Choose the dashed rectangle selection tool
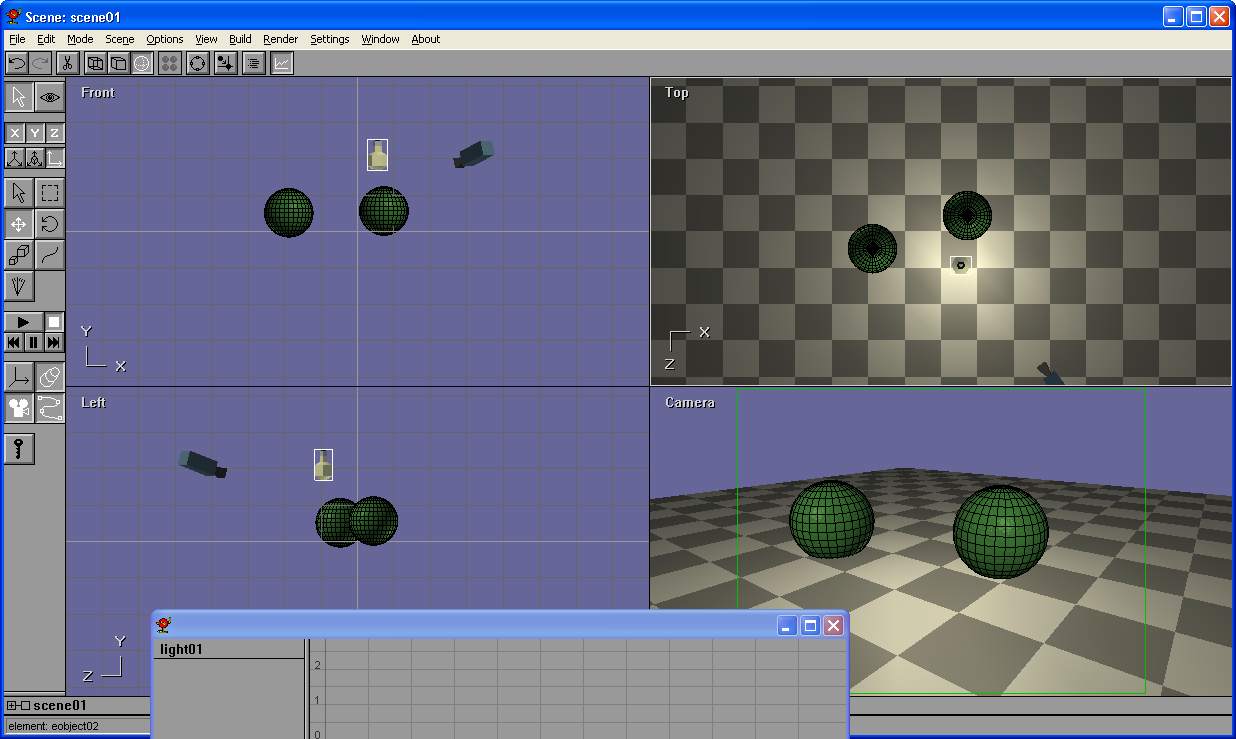 coord(50,193)
